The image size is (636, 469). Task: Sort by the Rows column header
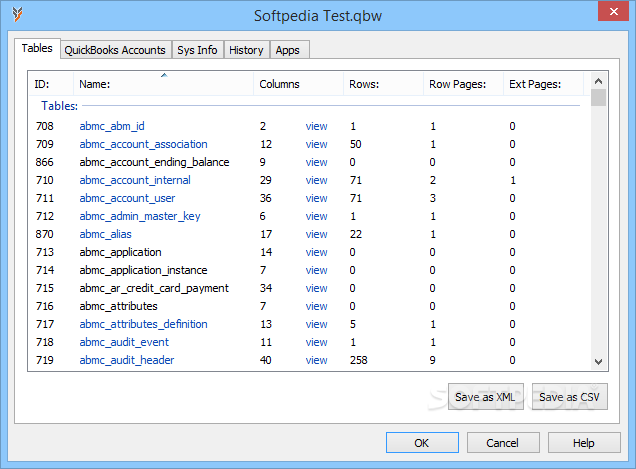coord(383,84)
